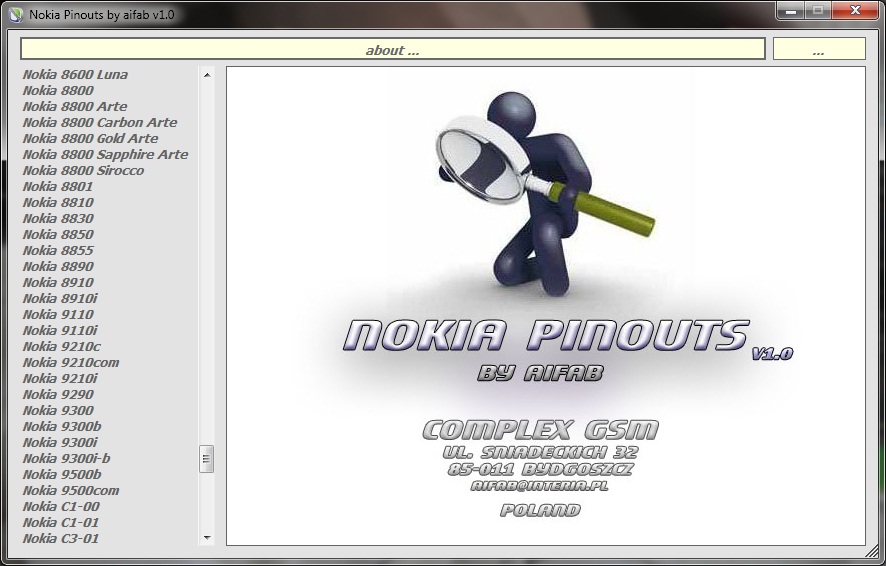Pick Nokia 9300b
This screenshot has width=886, height=566.
point(62,426)
